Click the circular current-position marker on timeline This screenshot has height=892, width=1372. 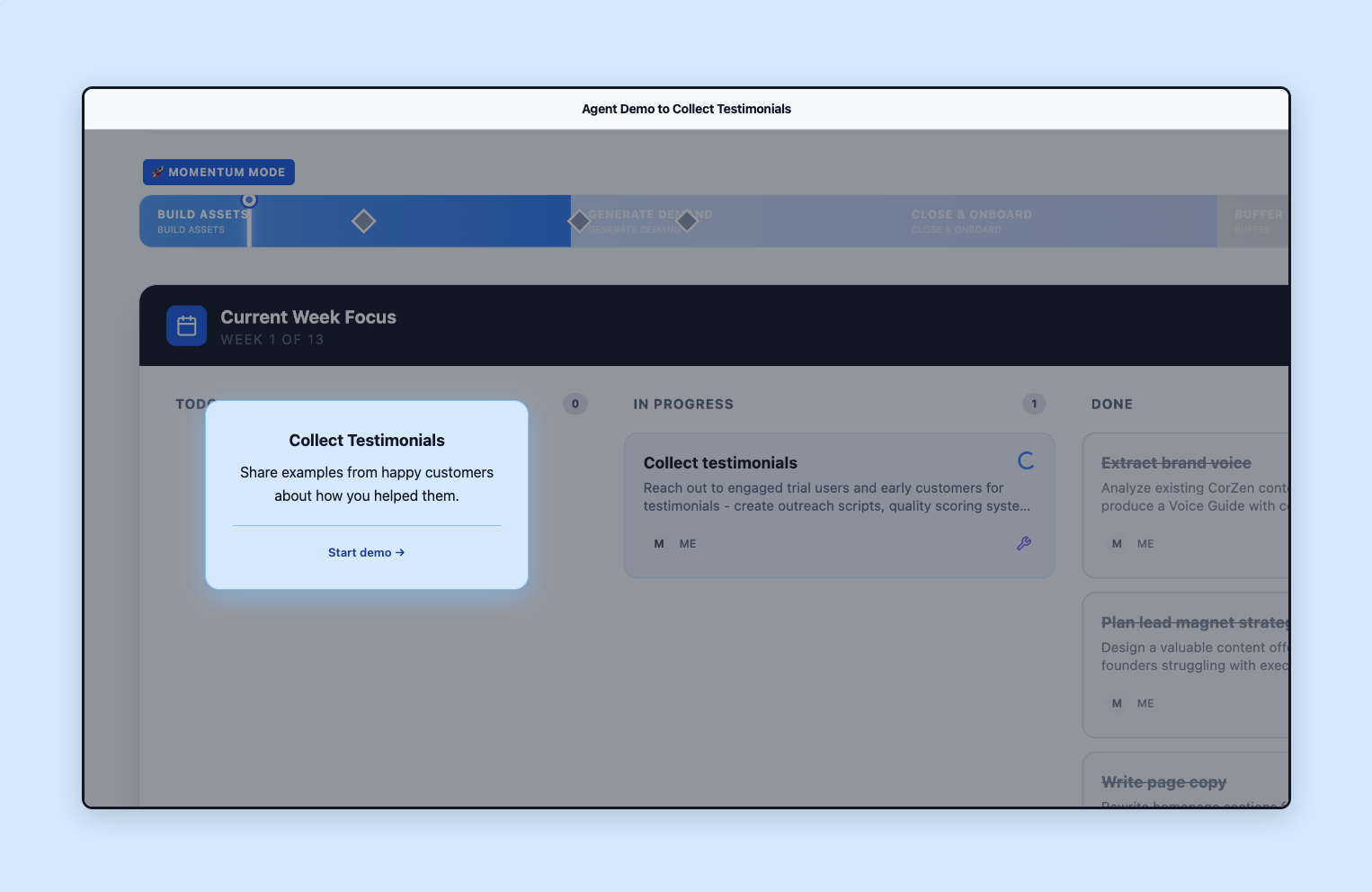[249, 200]
